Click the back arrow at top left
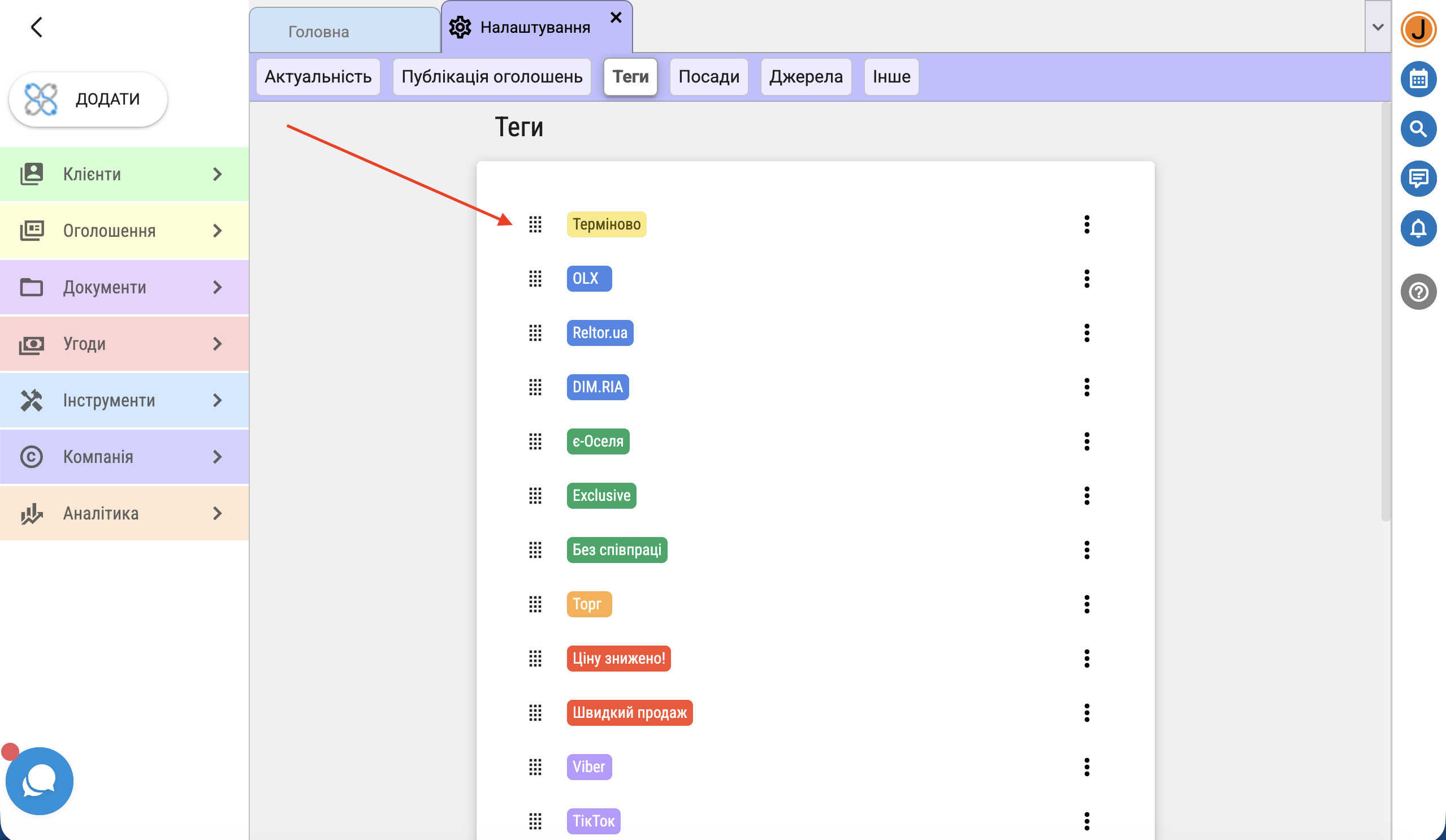 [37, 27]
